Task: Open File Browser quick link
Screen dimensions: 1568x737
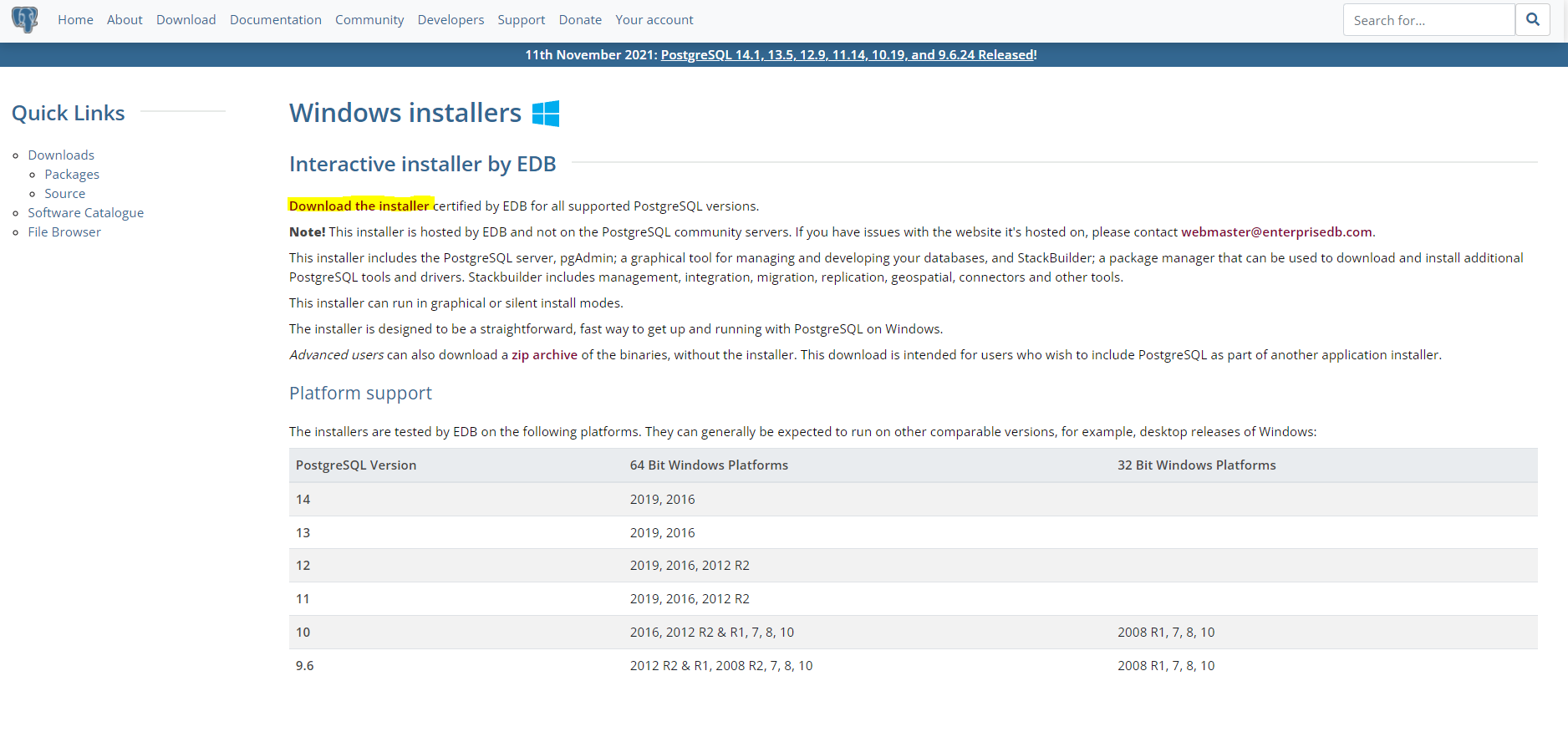Action: [64, 231]
